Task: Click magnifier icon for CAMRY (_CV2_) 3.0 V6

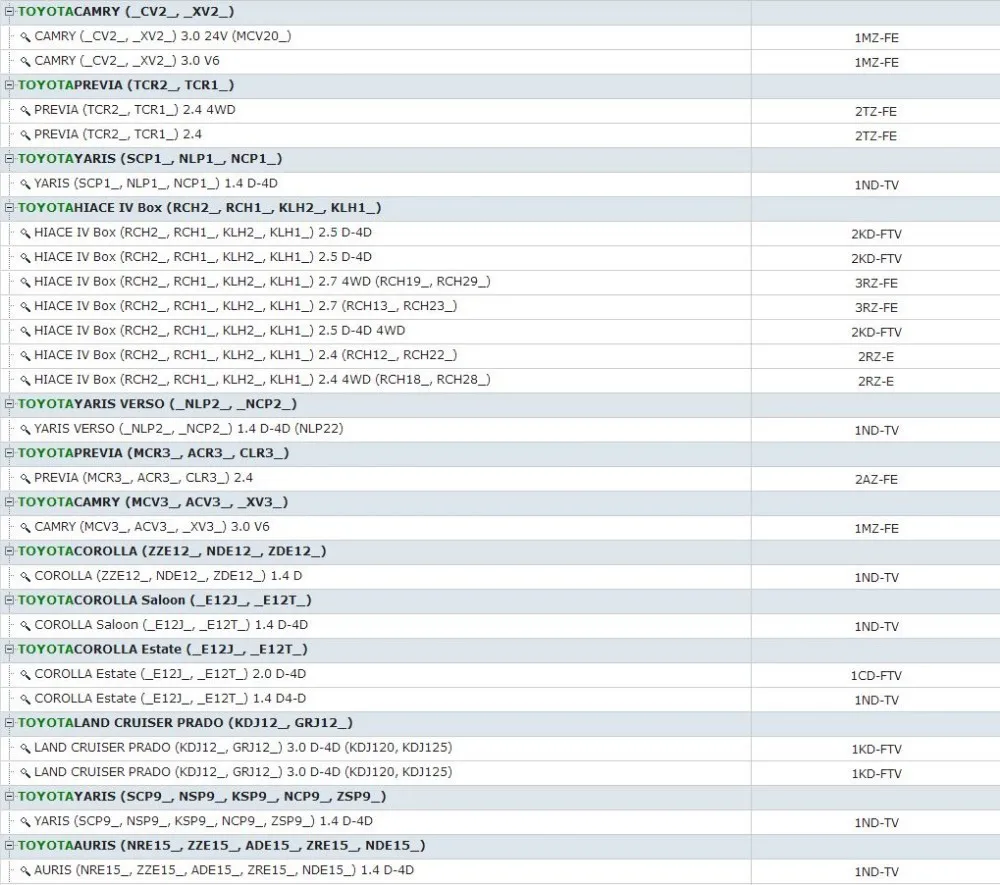Action: click(x=25, y=62)
